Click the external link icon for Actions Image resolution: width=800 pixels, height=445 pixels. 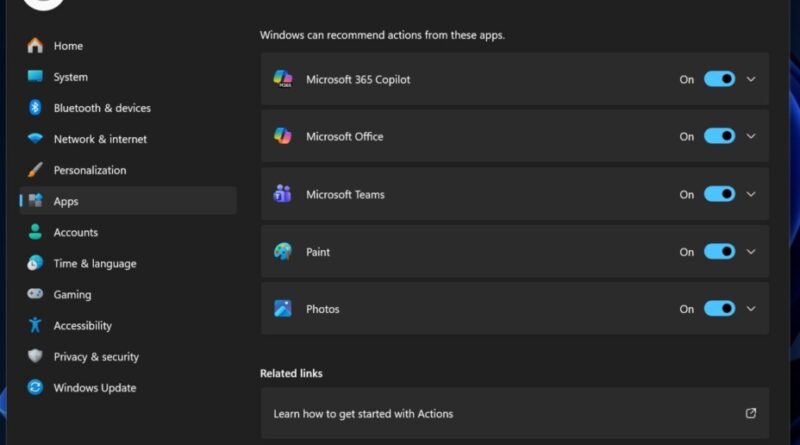(x=751, y=413)
